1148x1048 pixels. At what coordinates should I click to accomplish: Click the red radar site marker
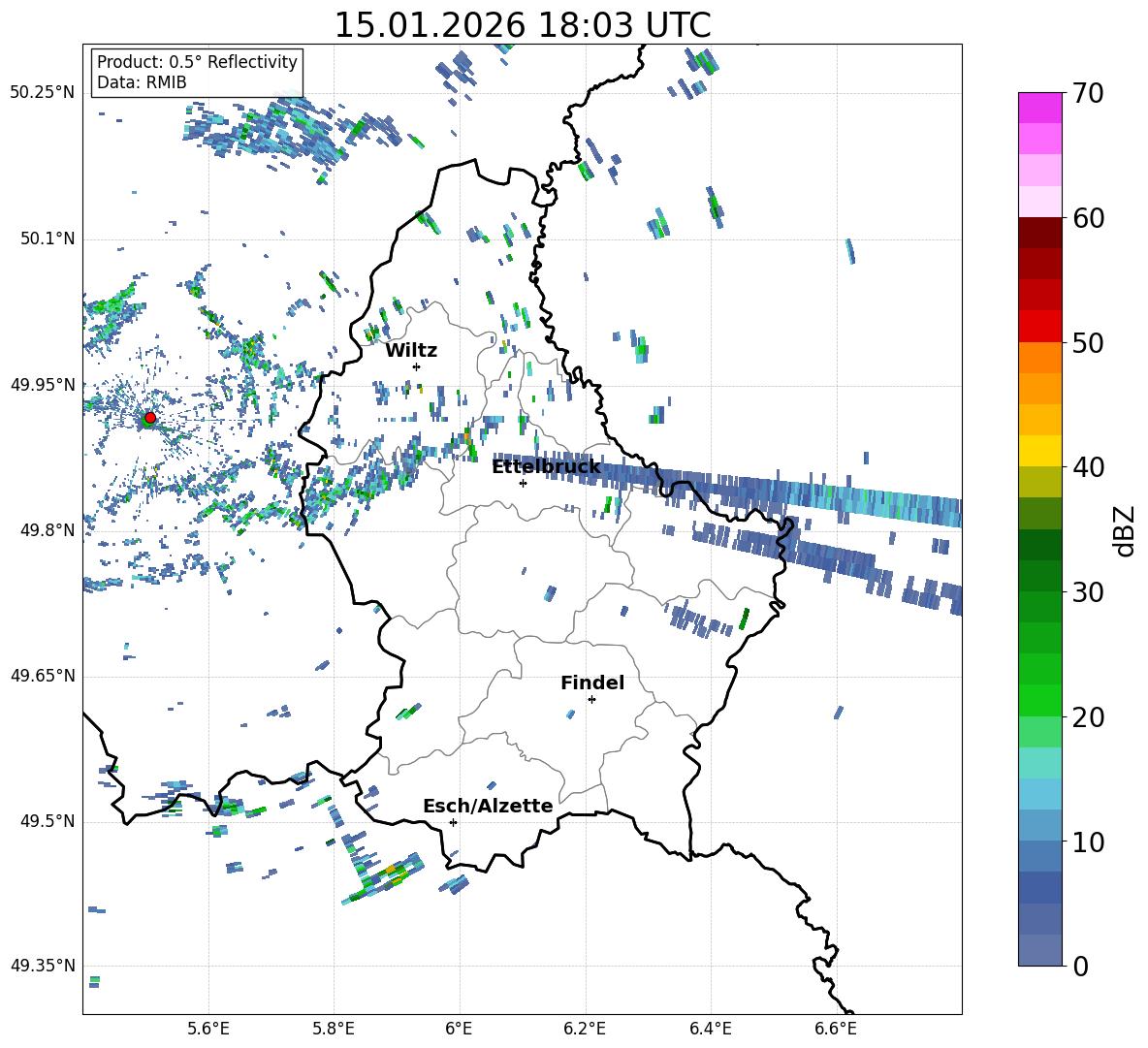tap(150, 418)
